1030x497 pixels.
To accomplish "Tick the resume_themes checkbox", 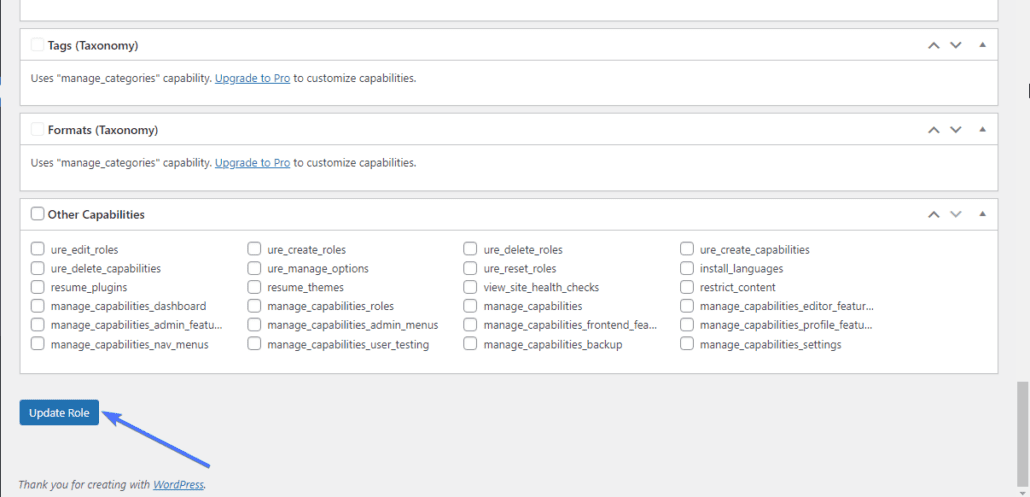I will coord(254,287).
